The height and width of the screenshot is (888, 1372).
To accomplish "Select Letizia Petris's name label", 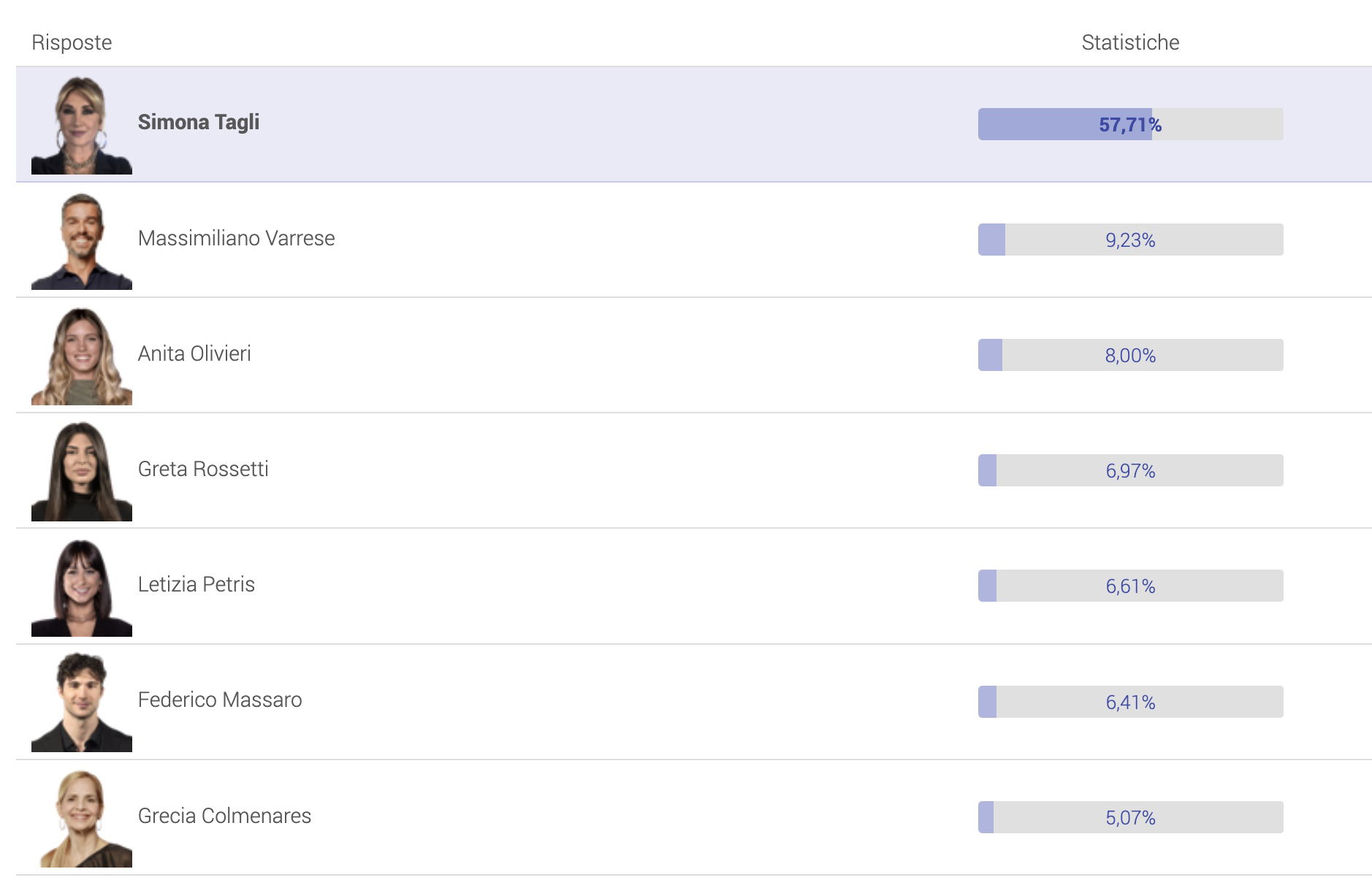I will (197, 584).
